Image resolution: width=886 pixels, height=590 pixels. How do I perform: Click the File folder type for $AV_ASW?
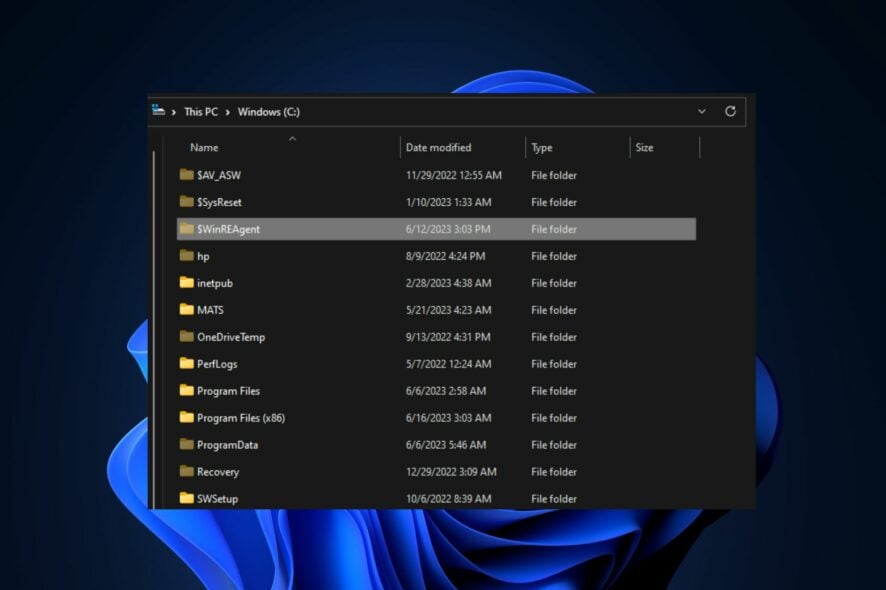(554, 175)
